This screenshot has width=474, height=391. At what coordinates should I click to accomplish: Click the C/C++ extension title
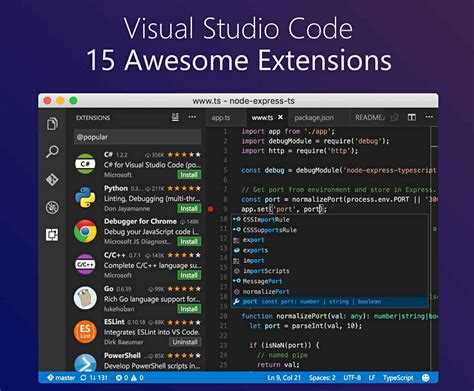click(114, 255)
